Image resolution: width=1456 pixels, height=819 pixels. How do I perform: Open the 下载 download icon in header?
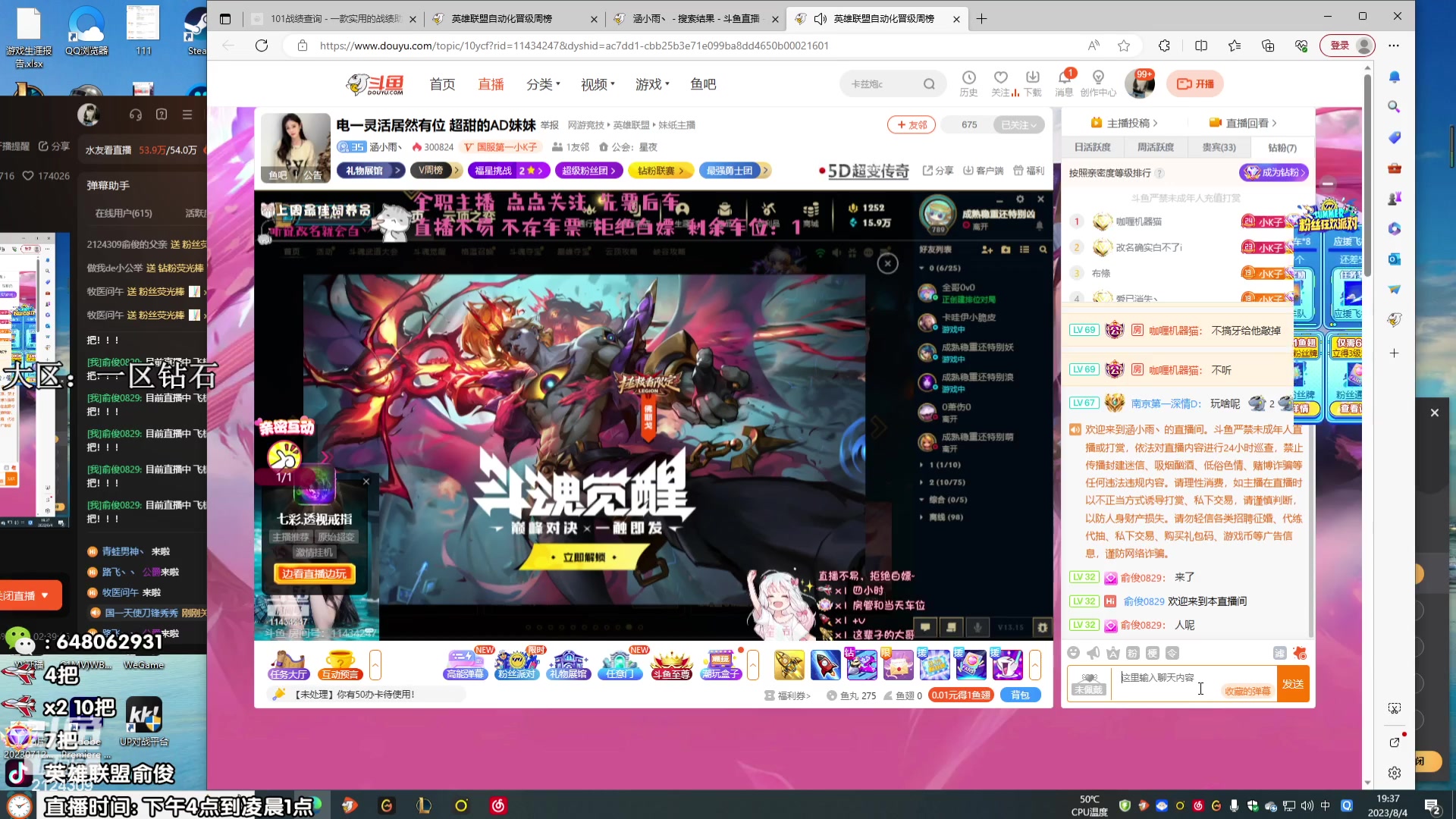pyautogui.click(x=1032, y=83)
